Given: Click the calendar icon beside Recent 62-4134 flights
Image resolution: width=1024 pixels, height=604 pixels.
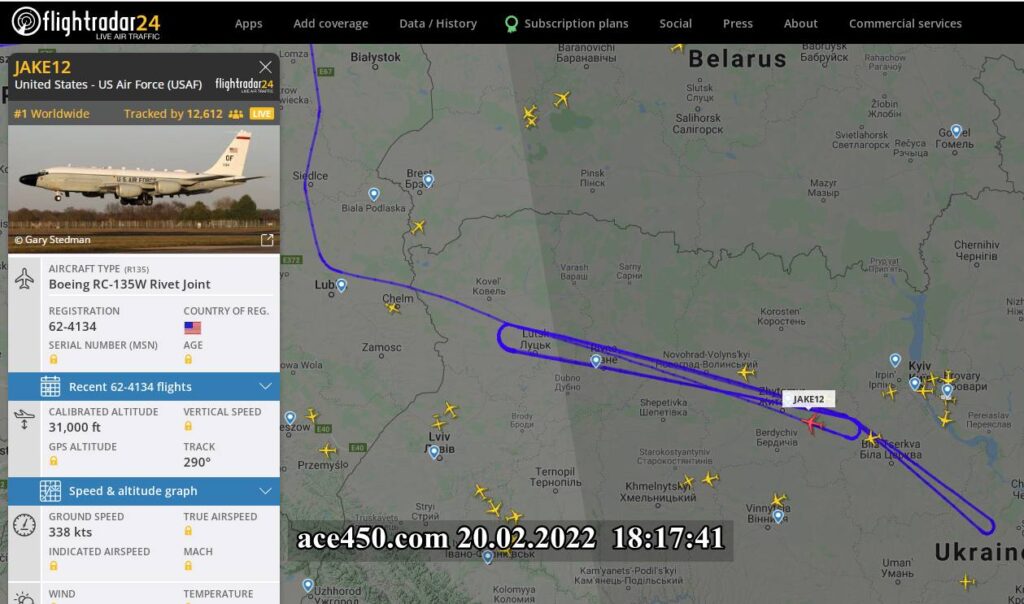Looking at the screenshot, I should click(50, 387).
